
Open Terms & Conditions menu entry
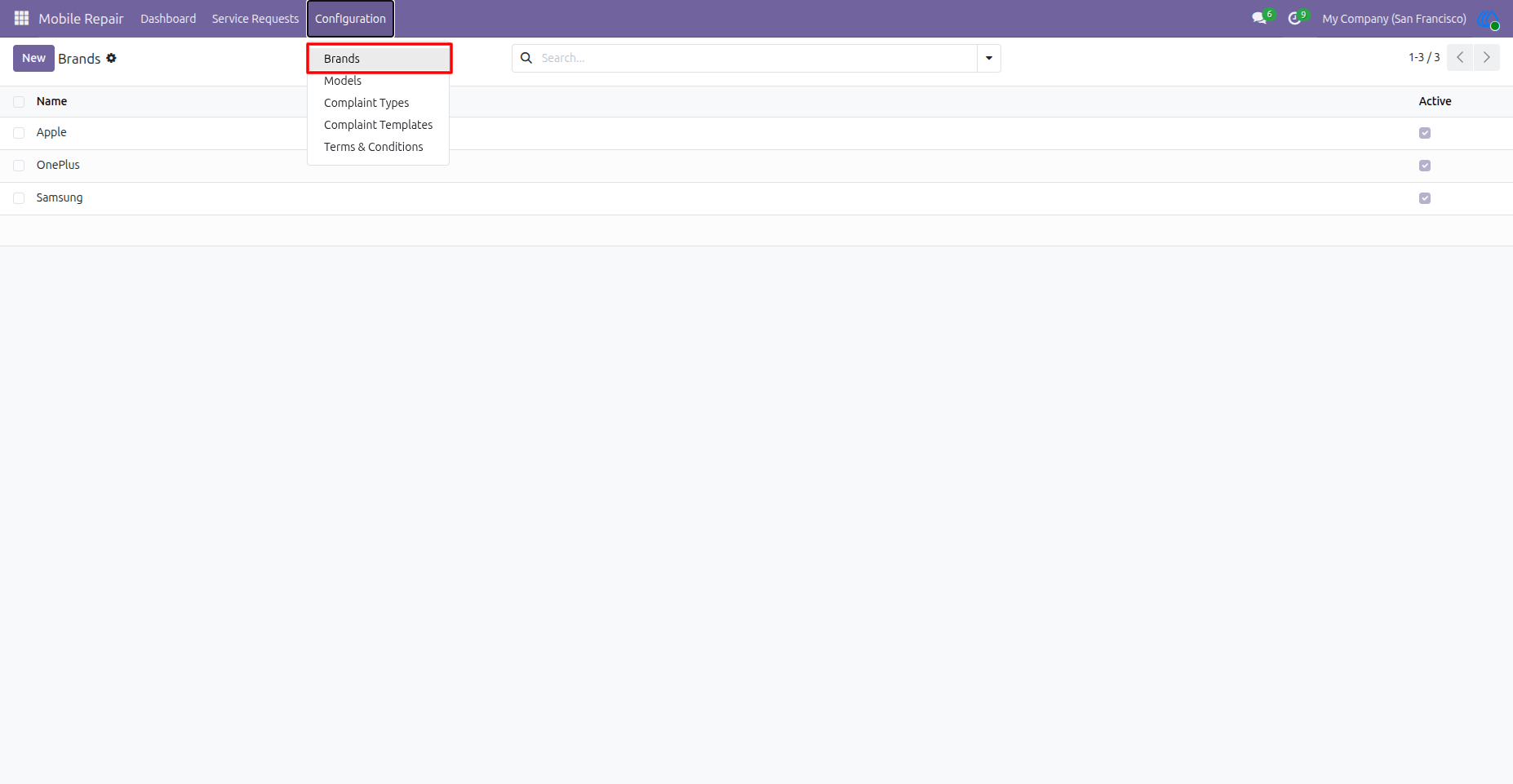pyautogui.click(x=379, y=147)
